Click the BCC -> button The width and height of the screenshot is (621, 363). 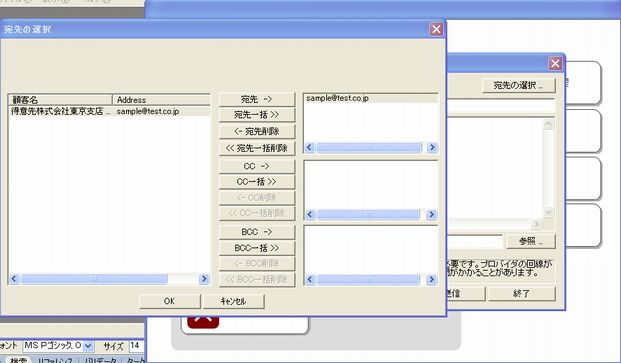point(257,232)
